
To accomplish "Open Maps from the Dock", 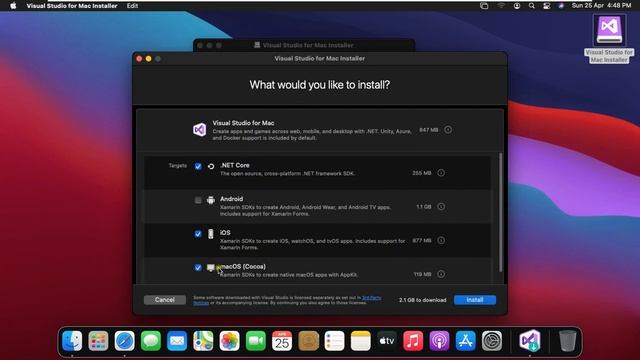I will pyautogui.click(x=203, y=341).
